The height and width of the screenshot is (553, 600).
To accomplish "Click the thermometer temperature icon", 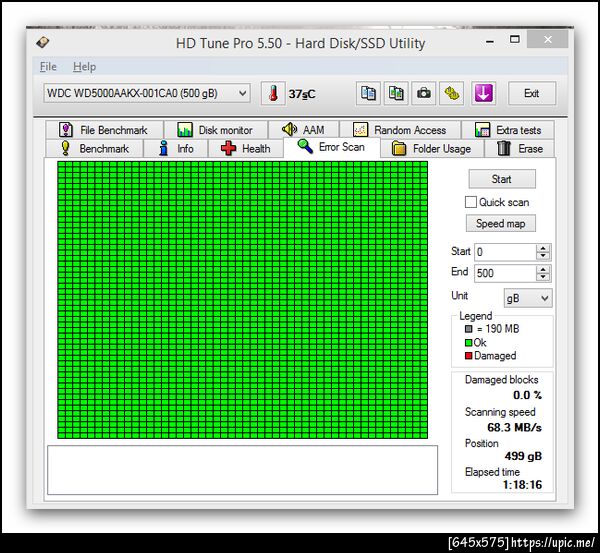I will (273, 93).
